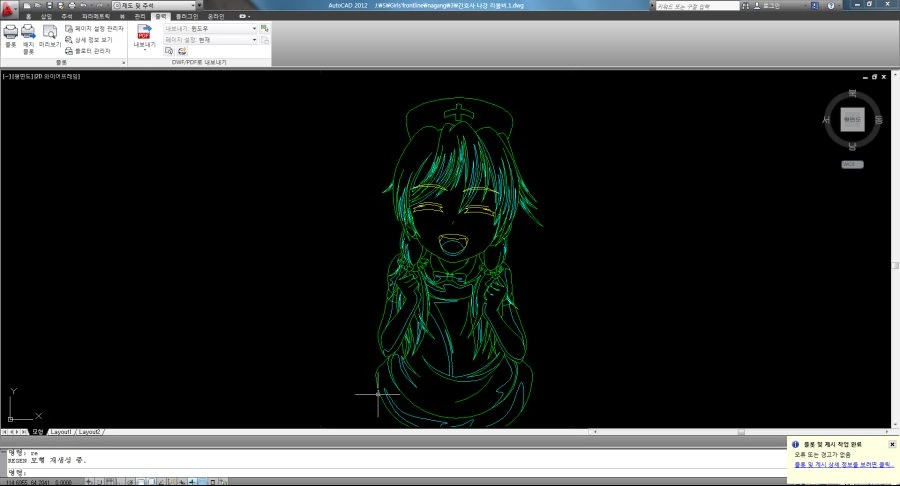Click 상세 정보 보기 view details
This screenshot has height=486, width=900.
click(89, 40)
